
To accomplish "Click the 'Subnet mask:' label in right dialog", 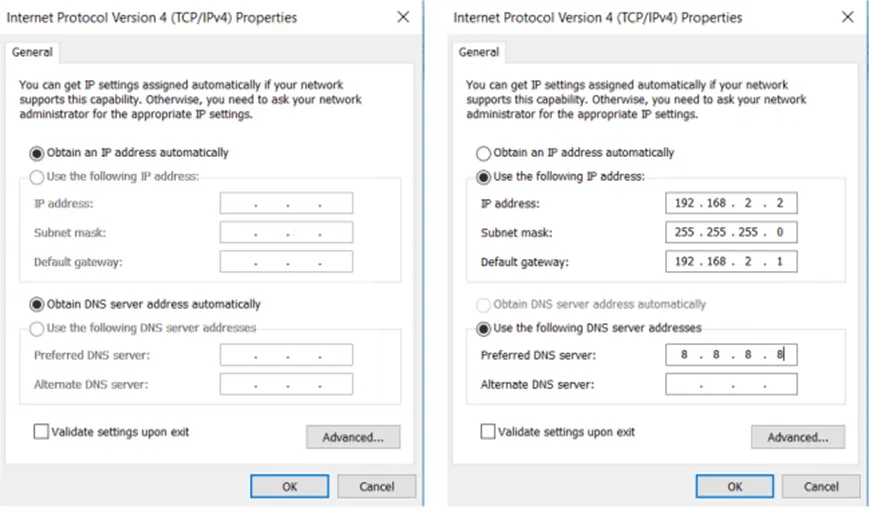I will (x=517, y=233).
